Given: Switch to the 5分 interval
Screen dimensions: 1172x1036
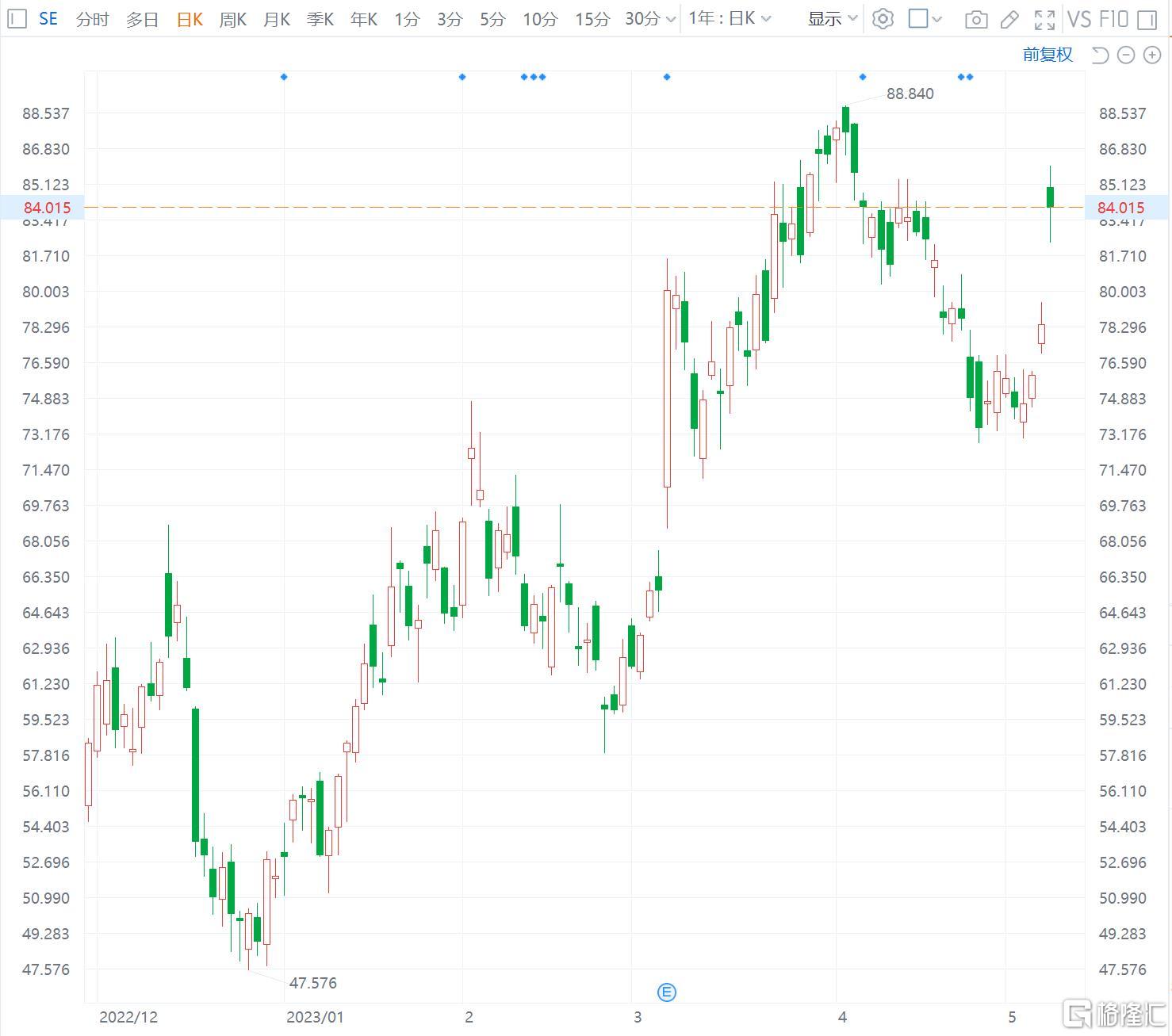Looking at the screenshot, I should tap(492, 19).
